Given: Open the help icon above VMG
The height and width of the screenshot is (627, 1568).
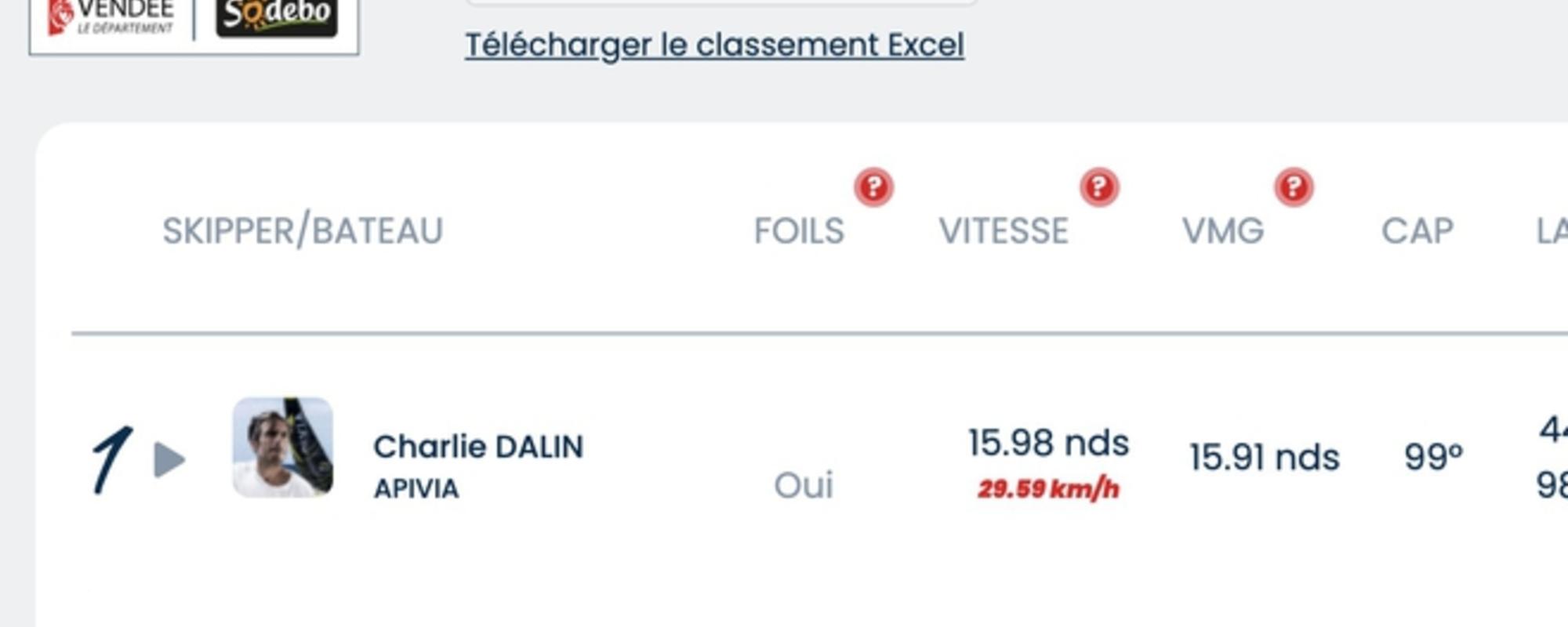Looking at the screenshot, I should click(1294, 187).
